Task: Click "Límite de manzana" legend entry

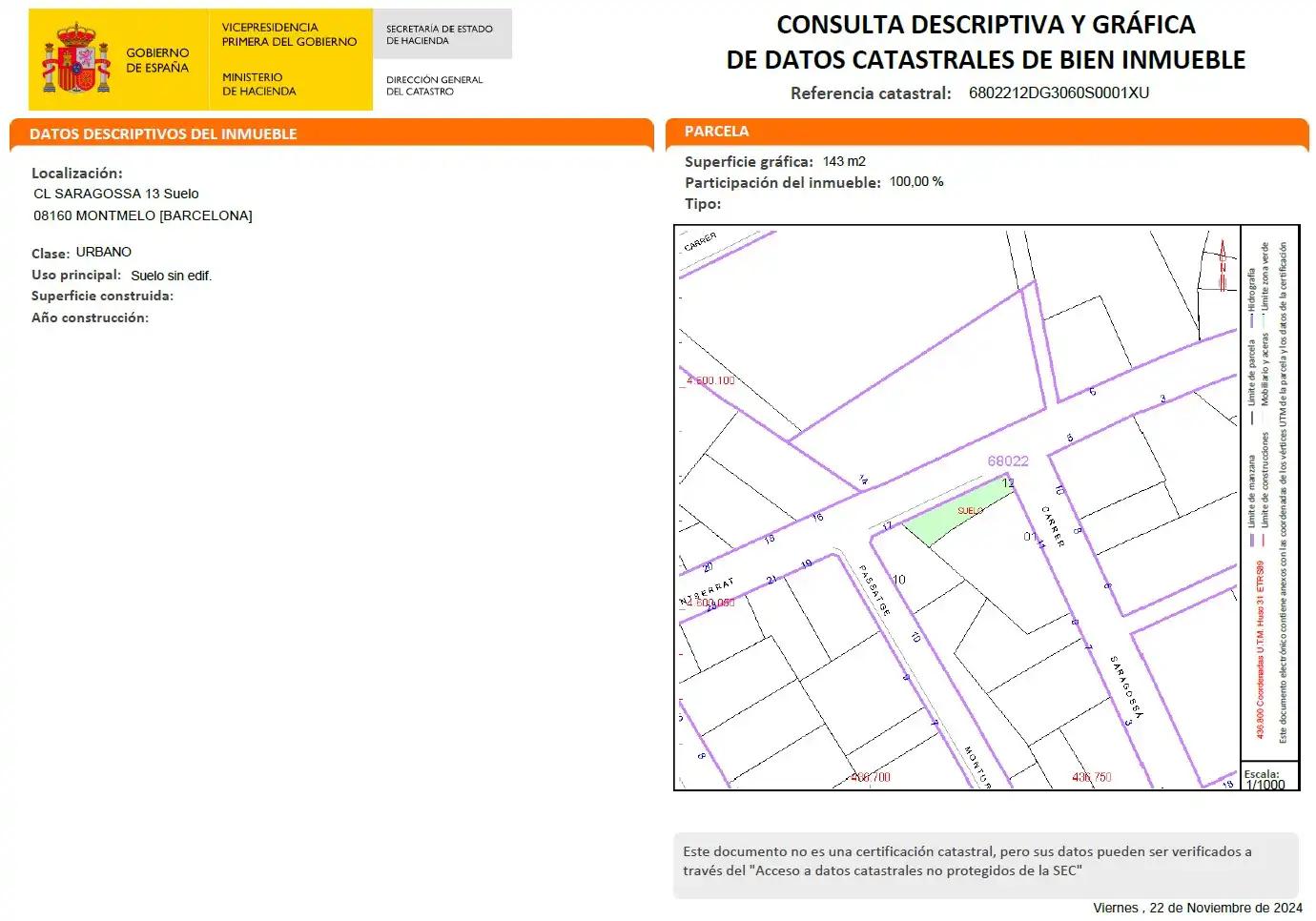Action: click(x=1252, y=490)
